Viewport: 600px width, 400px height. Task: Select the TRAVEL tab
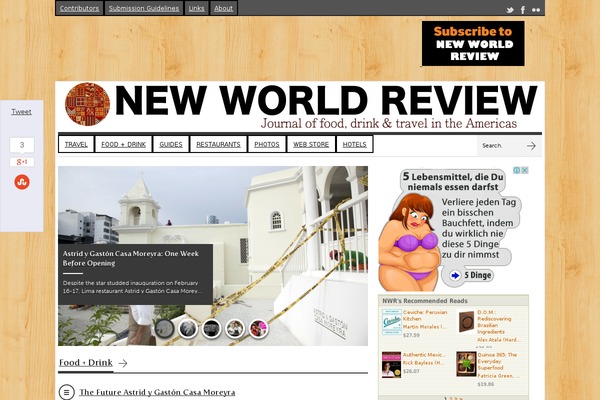click(x=76, y=144)
